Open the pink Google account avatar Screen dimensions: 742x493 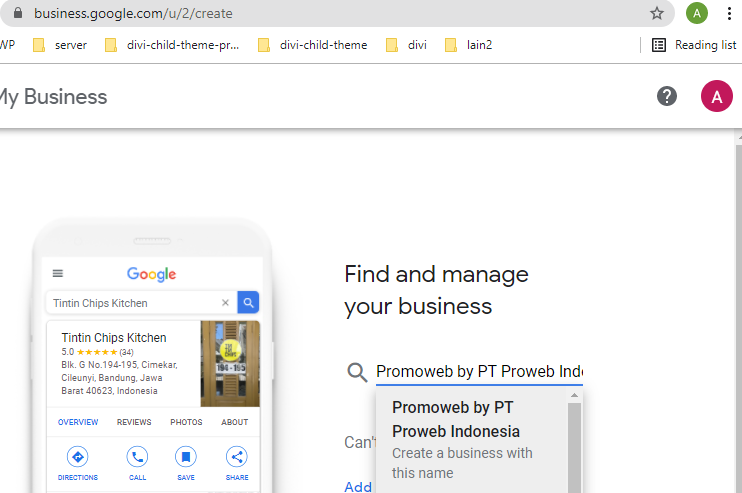[x=716, y=96]
